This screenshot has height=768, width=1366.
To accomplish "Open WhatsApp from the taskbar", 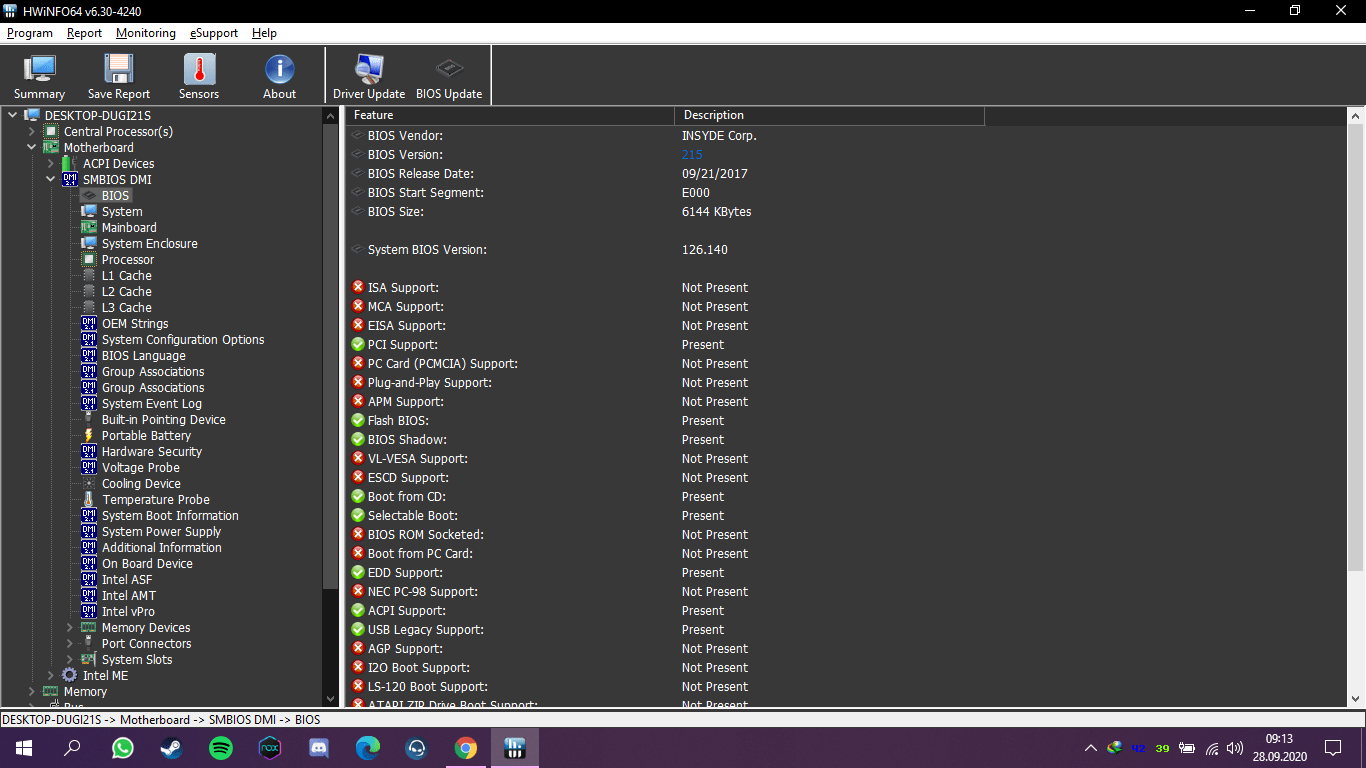I will pyautogui.click(x=123, y=747).
